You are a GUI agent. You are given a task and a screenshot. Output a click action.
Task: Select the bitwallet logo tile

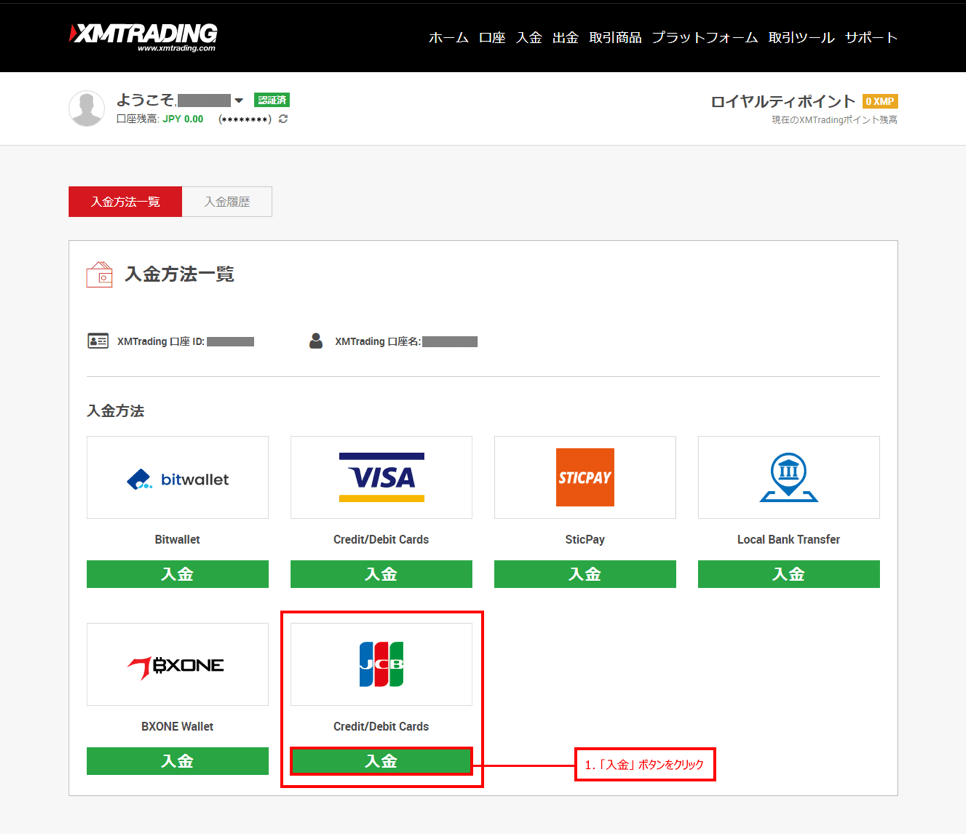coord(178,478)
